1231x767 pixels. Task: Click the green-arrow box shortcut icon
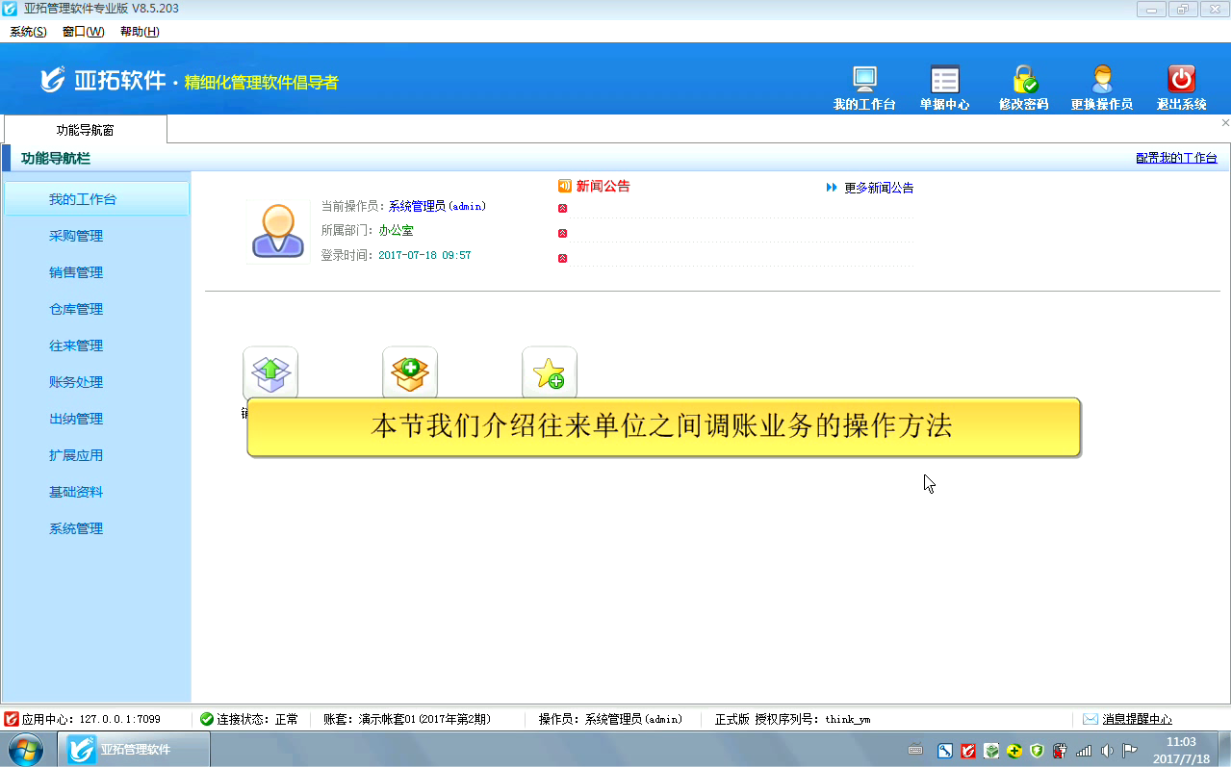[270, 373]
